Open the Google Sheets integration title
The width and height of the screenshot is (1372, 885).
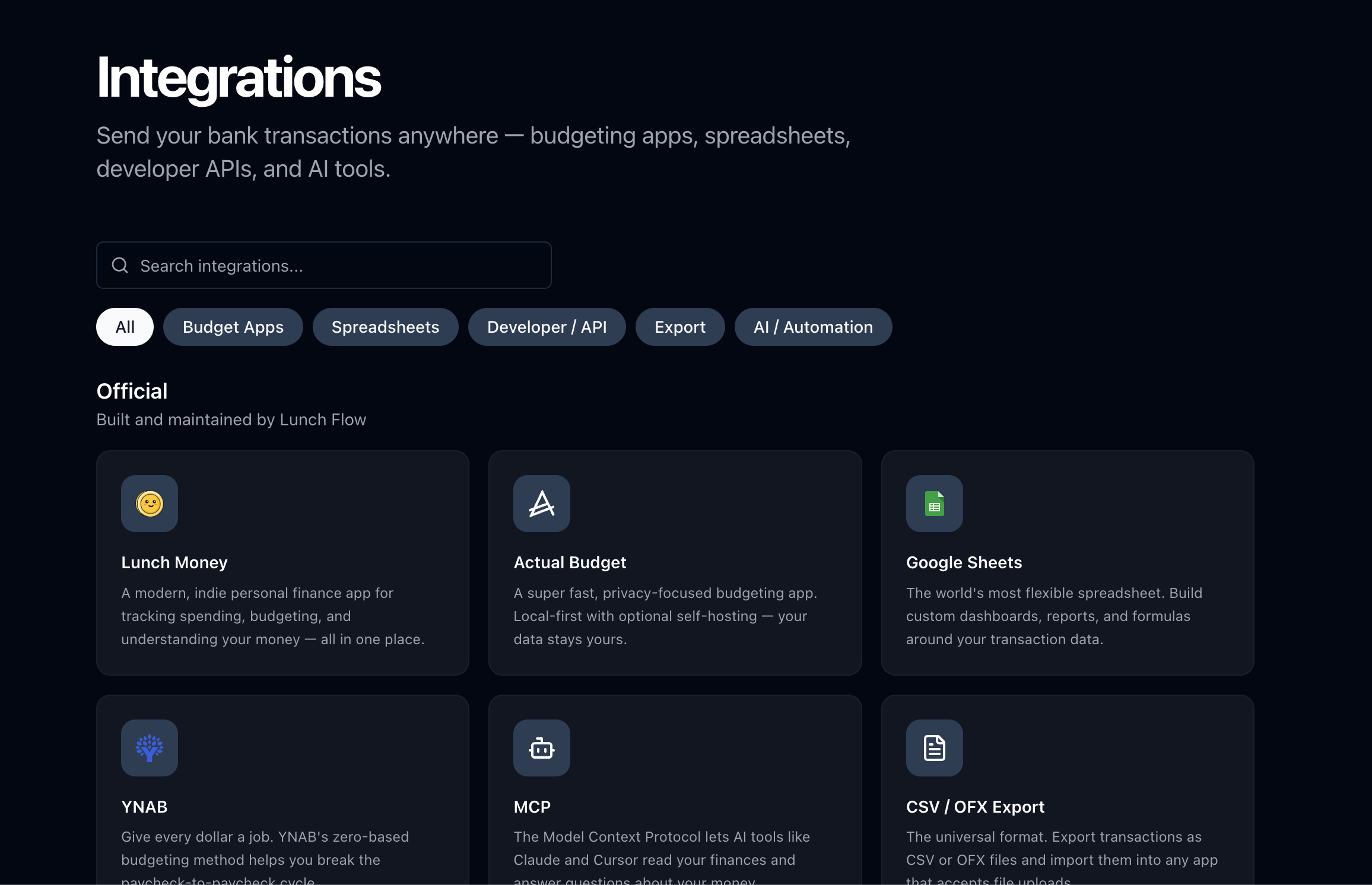click(964, 562)
